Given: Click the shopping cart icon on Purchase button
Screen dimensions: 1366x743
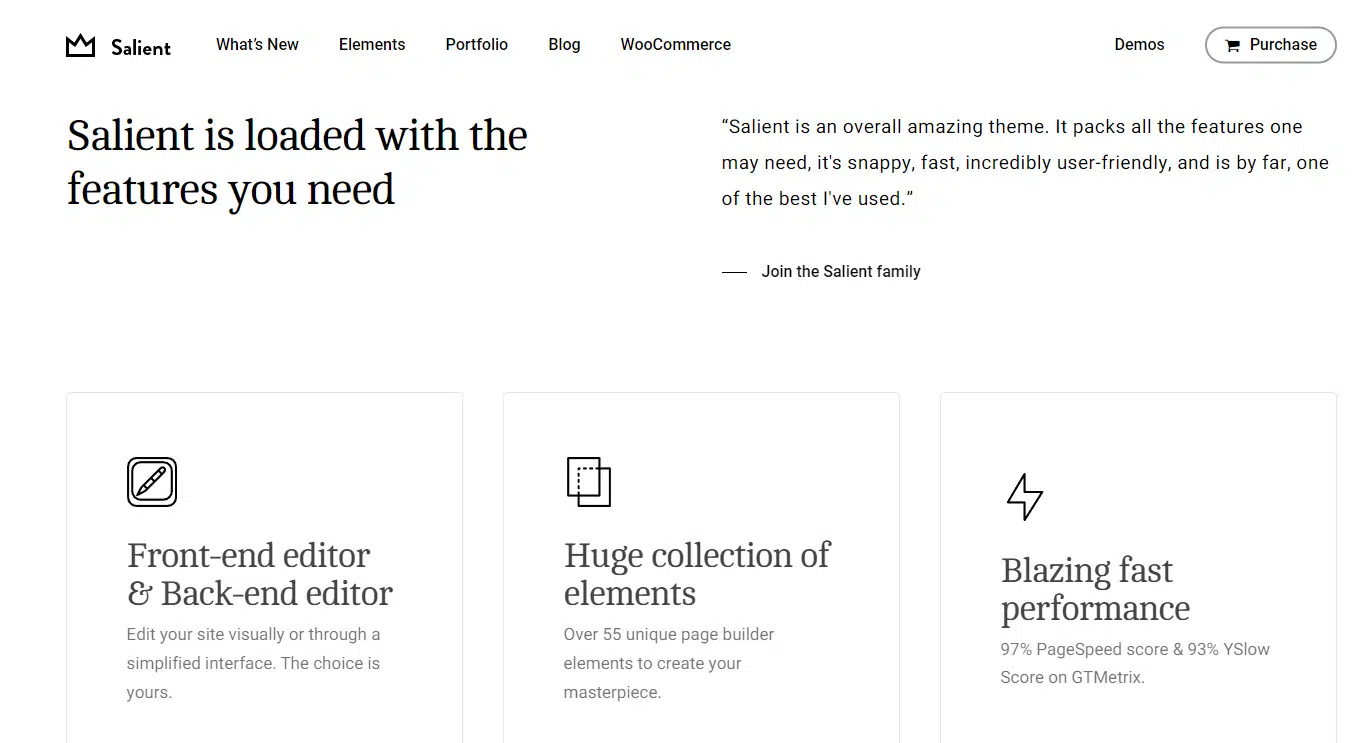Looking at the screenshot, I should coord(1235,45).
